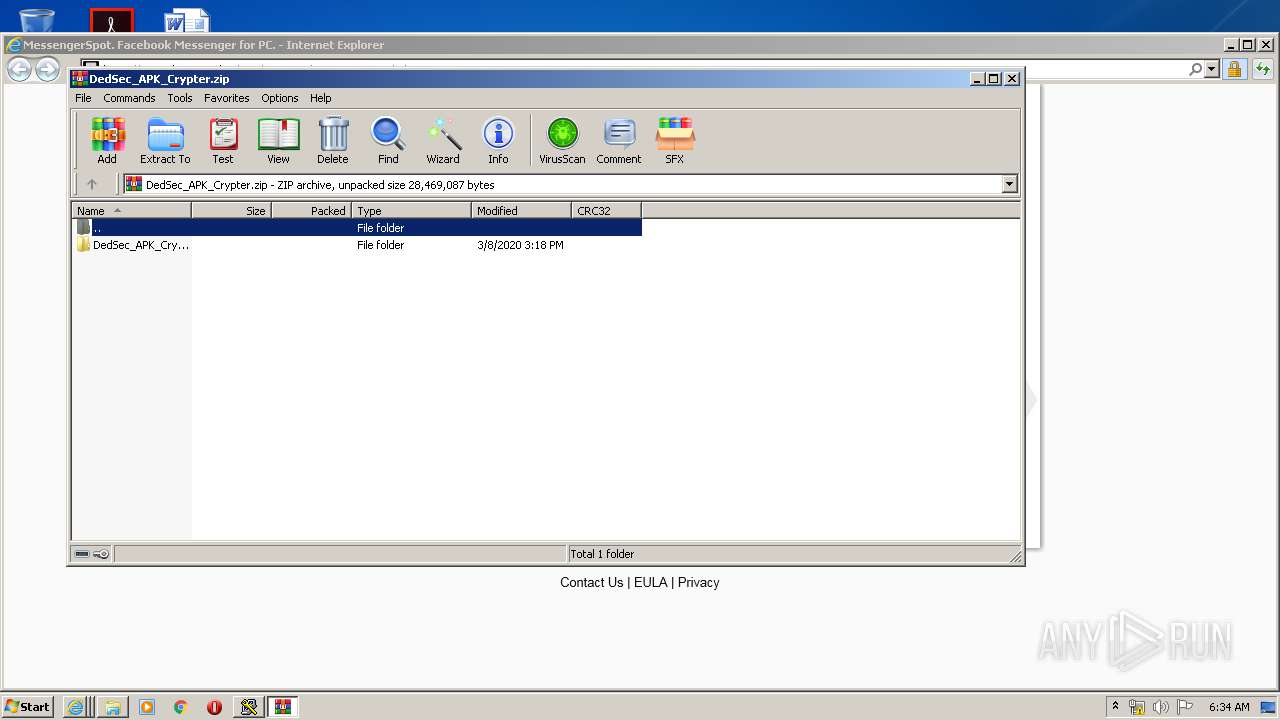Launch Chrome from the taskbar
The width and height of the screenshot is (1280, 720).
[181, 707]
